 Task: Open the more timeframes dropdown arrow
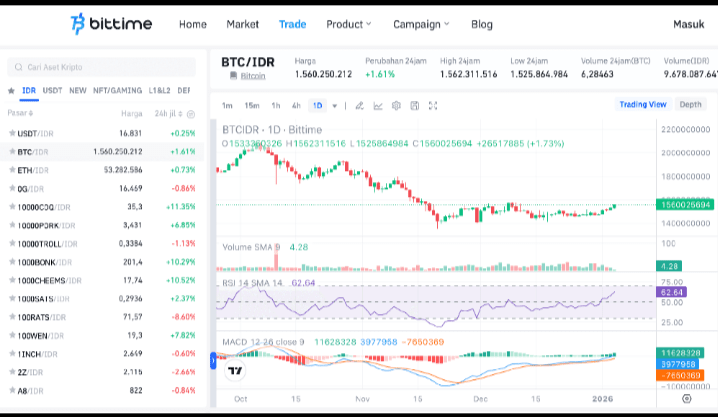335,106
